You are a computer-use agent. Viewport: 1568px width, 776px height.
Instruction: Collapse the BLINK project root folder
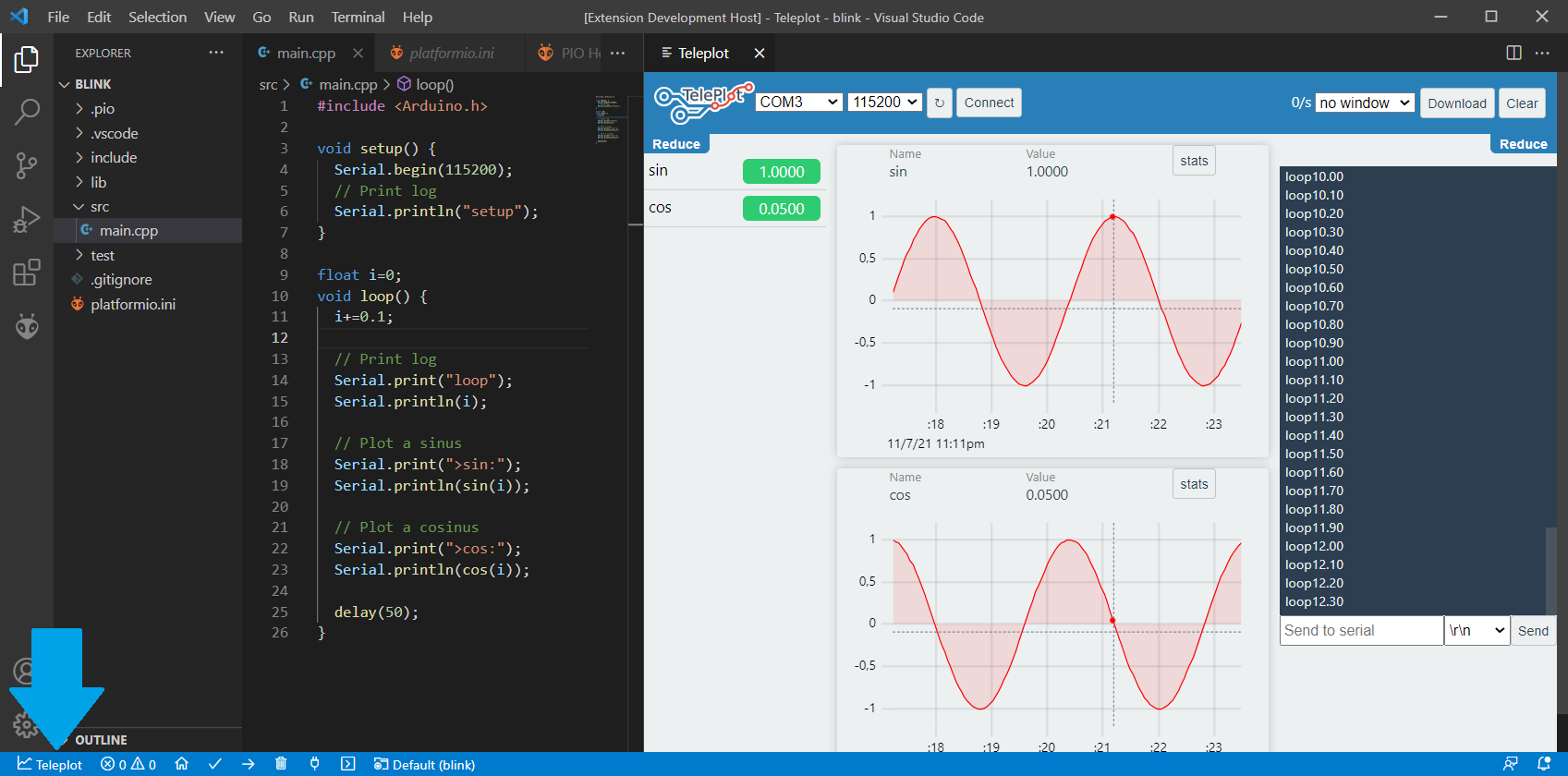[x=148, y=84]
